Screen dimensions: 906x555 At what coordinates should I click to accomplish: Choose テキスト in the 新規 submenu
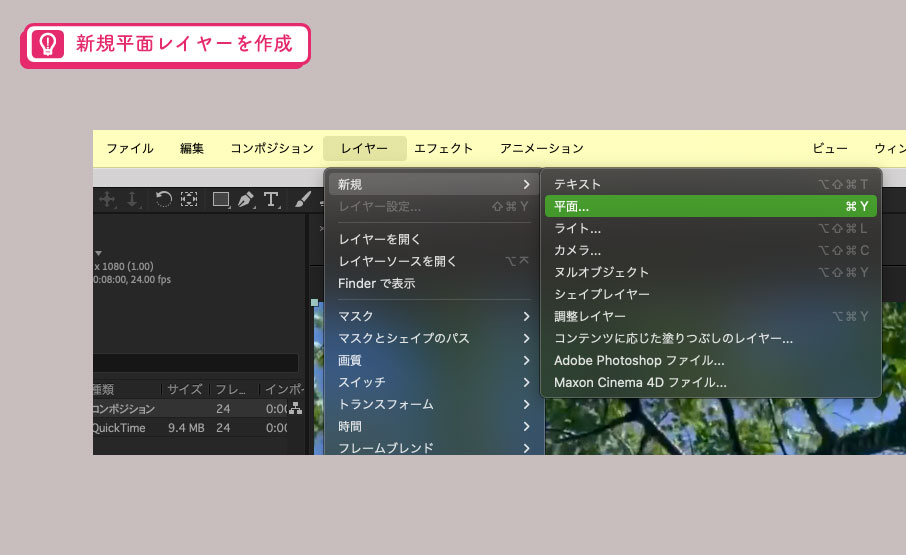711,184
